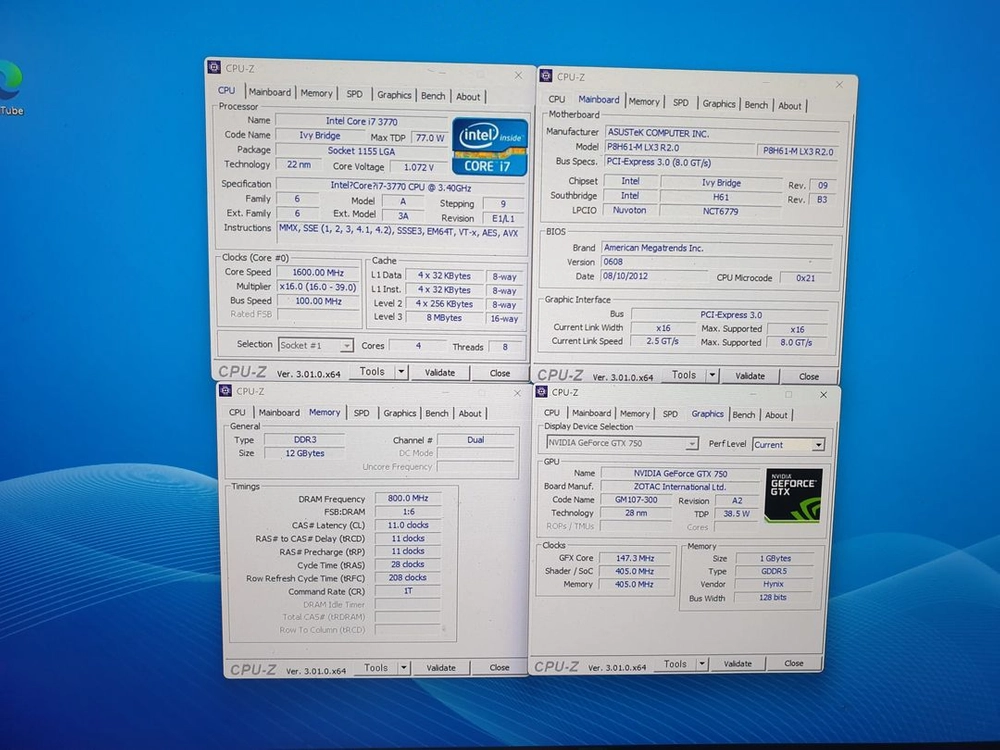Image resolution: width=1000 pixels, height=750 pixels.
Task: Click CPU-Z title icon in Graphics window
Action: pyautogui.click(x=541, y=392)
